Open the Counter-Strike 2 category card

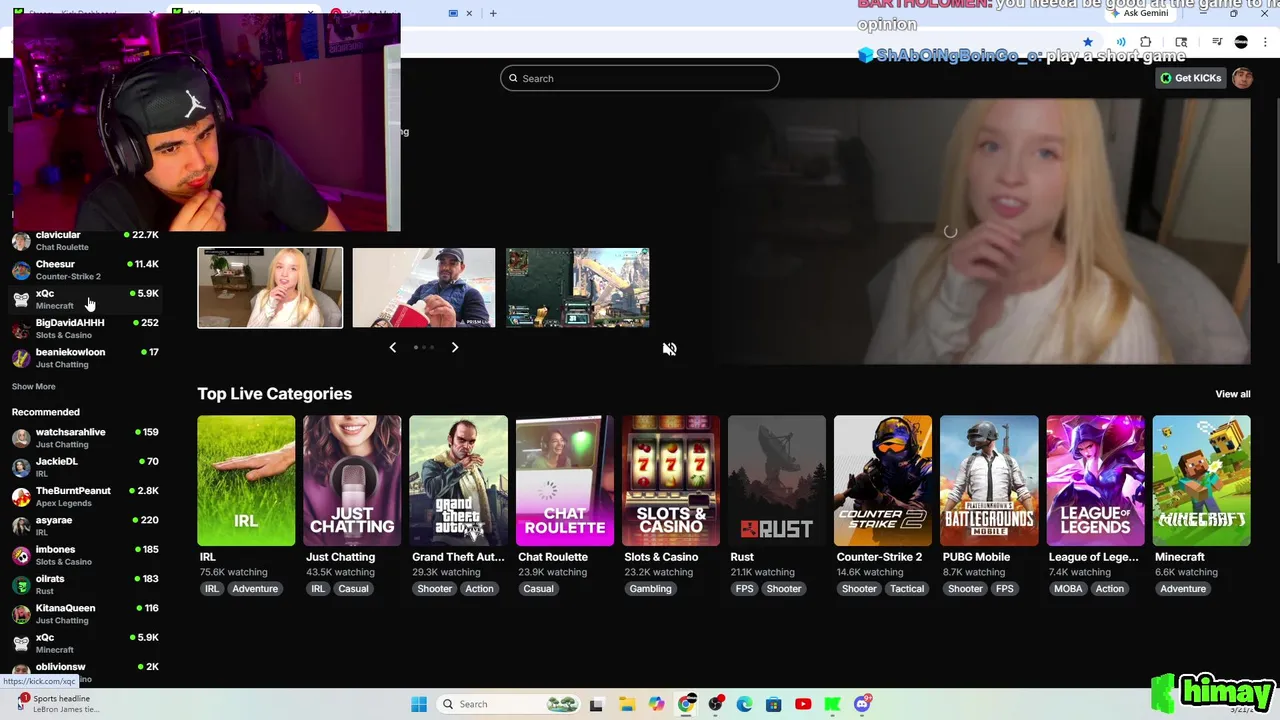coord(883,481)
